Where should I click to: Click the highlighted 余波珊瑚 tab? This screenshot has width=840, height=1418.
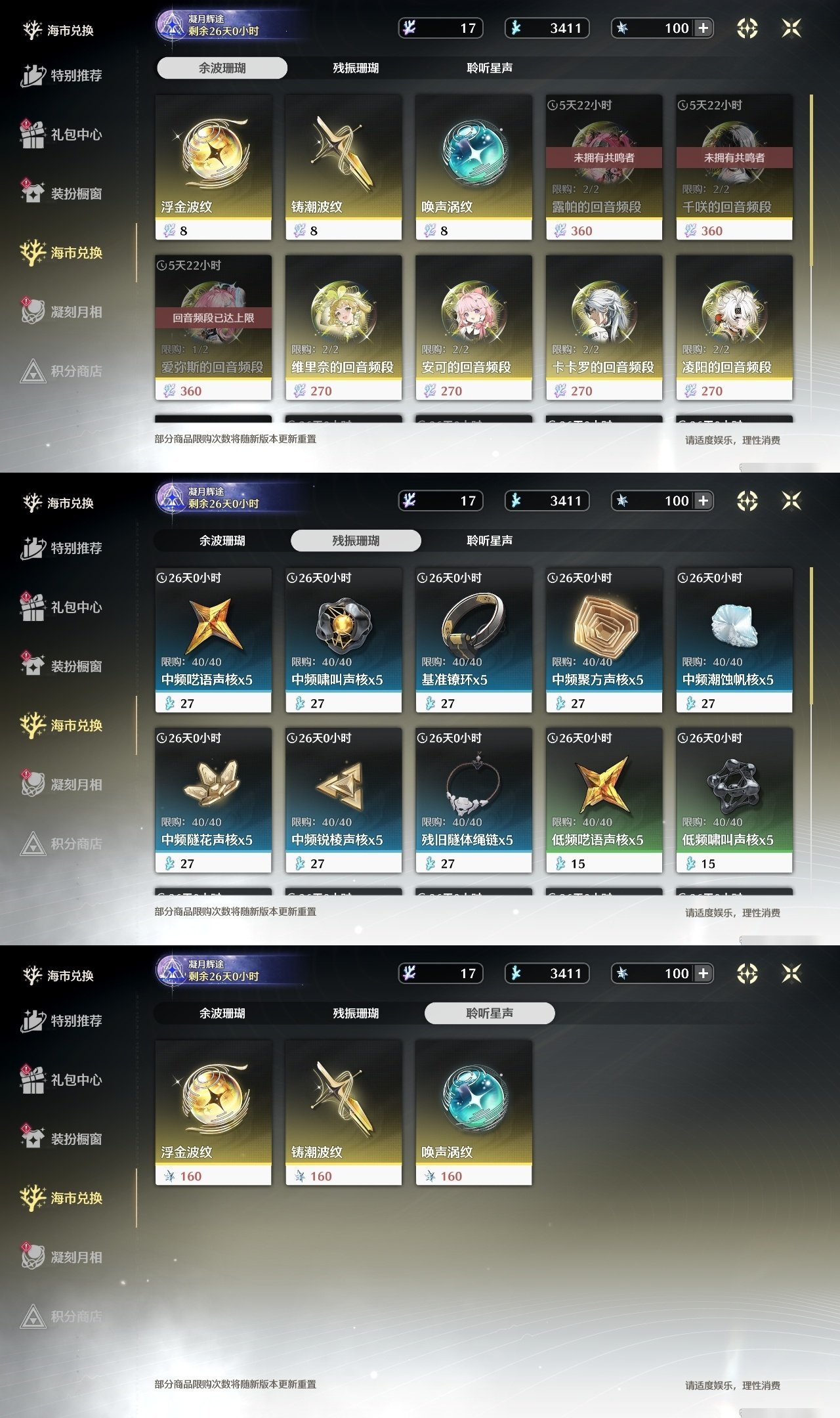pos(222,68)
